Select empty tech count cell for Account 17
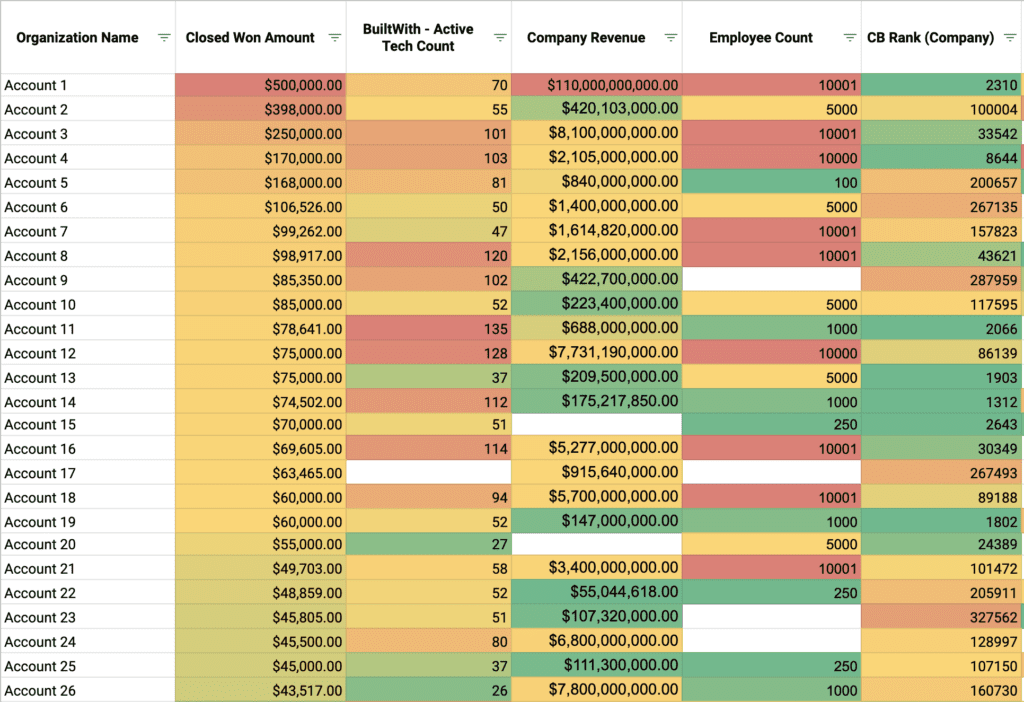The image size is (1024, 702). click(428, 473)
